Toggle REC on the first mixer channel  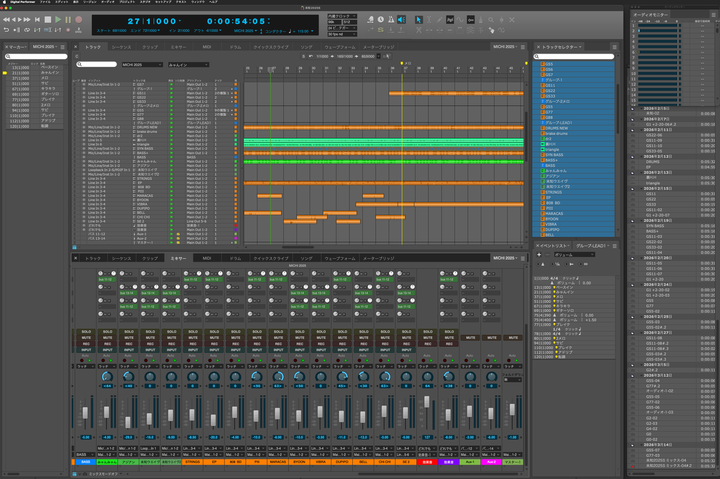(84, 344)
